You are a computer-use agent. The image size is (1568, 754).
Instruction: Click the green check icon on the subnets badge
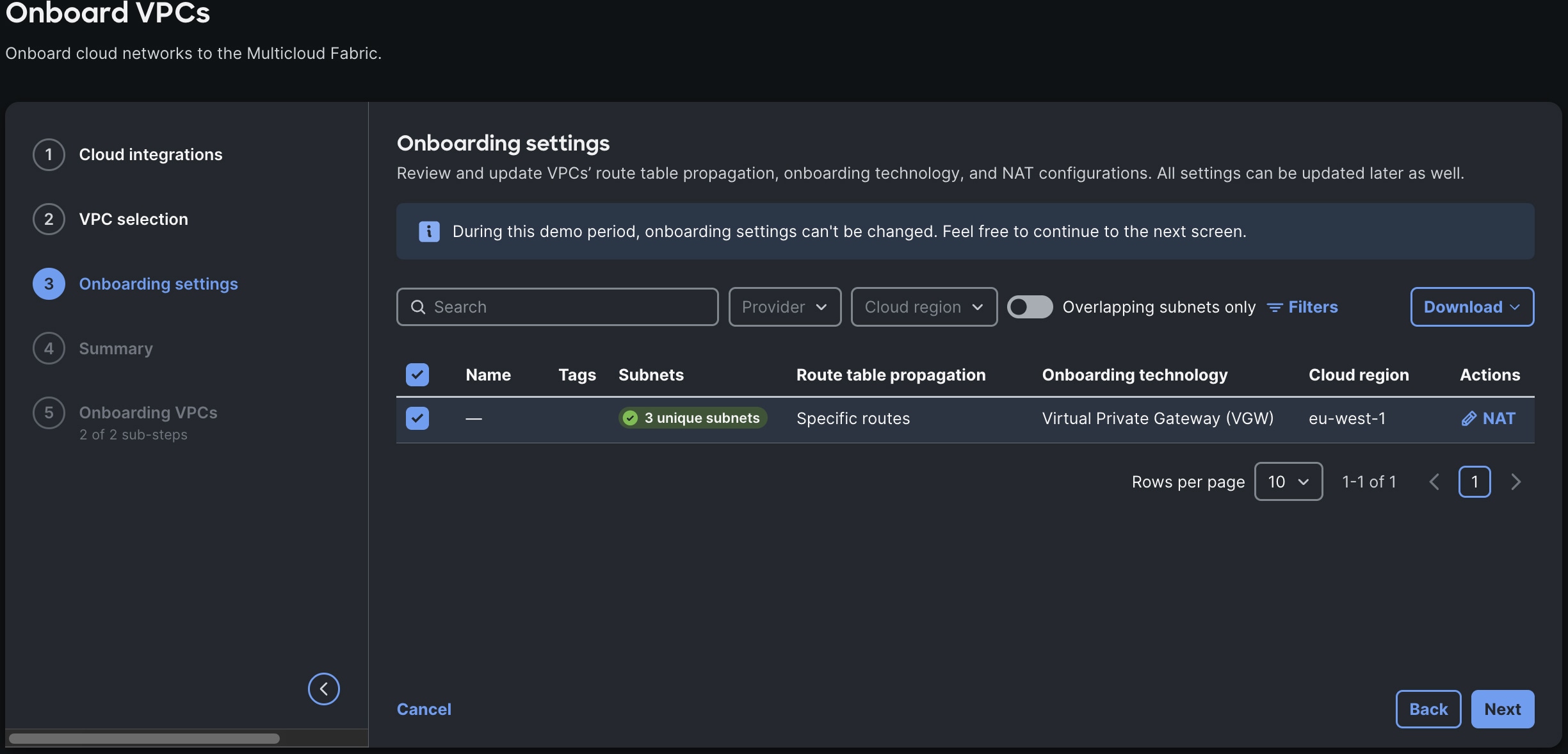631,418
